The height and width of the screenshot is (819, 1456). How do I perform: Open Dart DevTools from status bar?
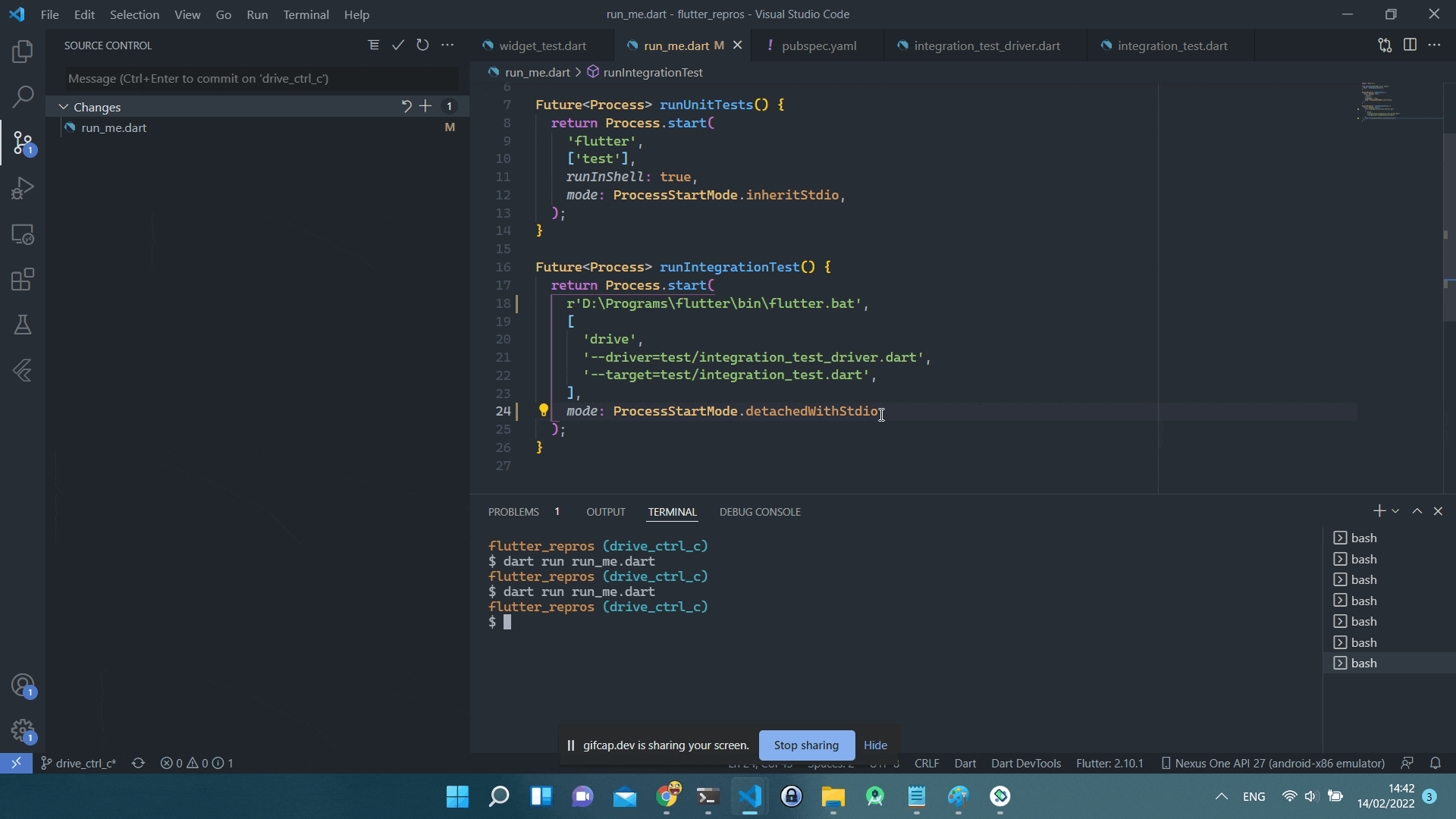(1025, 764)
